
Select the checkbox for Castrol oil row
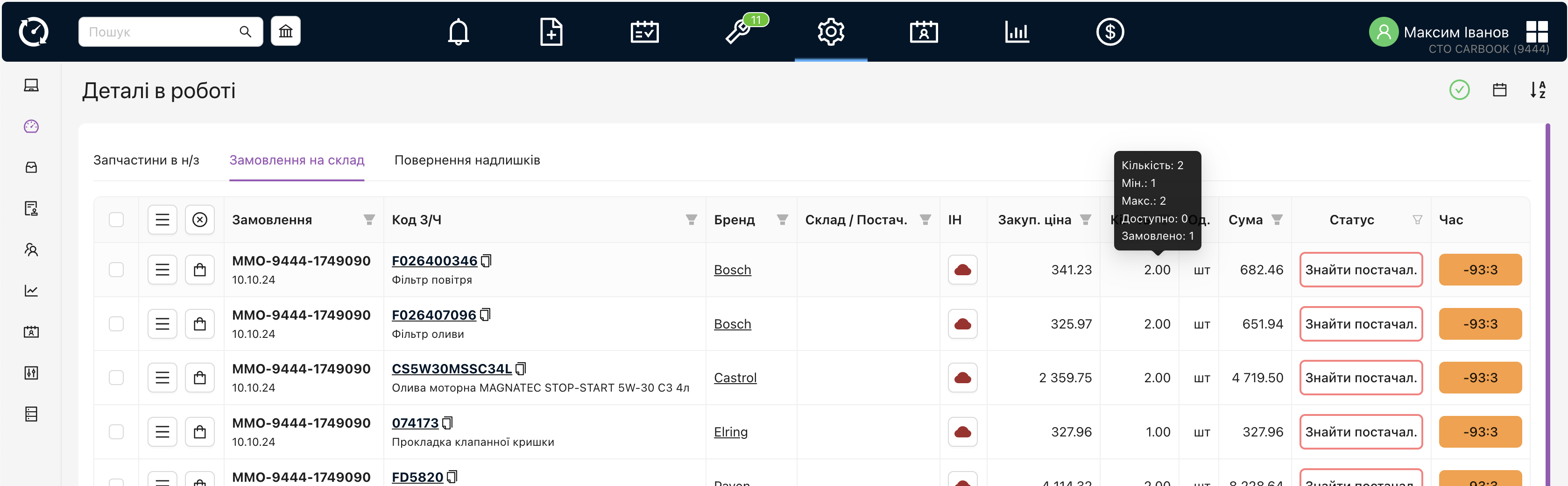coord(116,378)
